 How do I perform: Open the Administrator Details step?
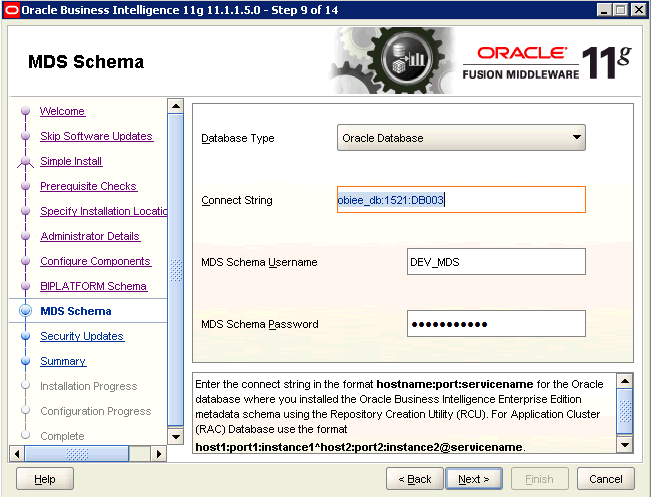tap(90, 236)
